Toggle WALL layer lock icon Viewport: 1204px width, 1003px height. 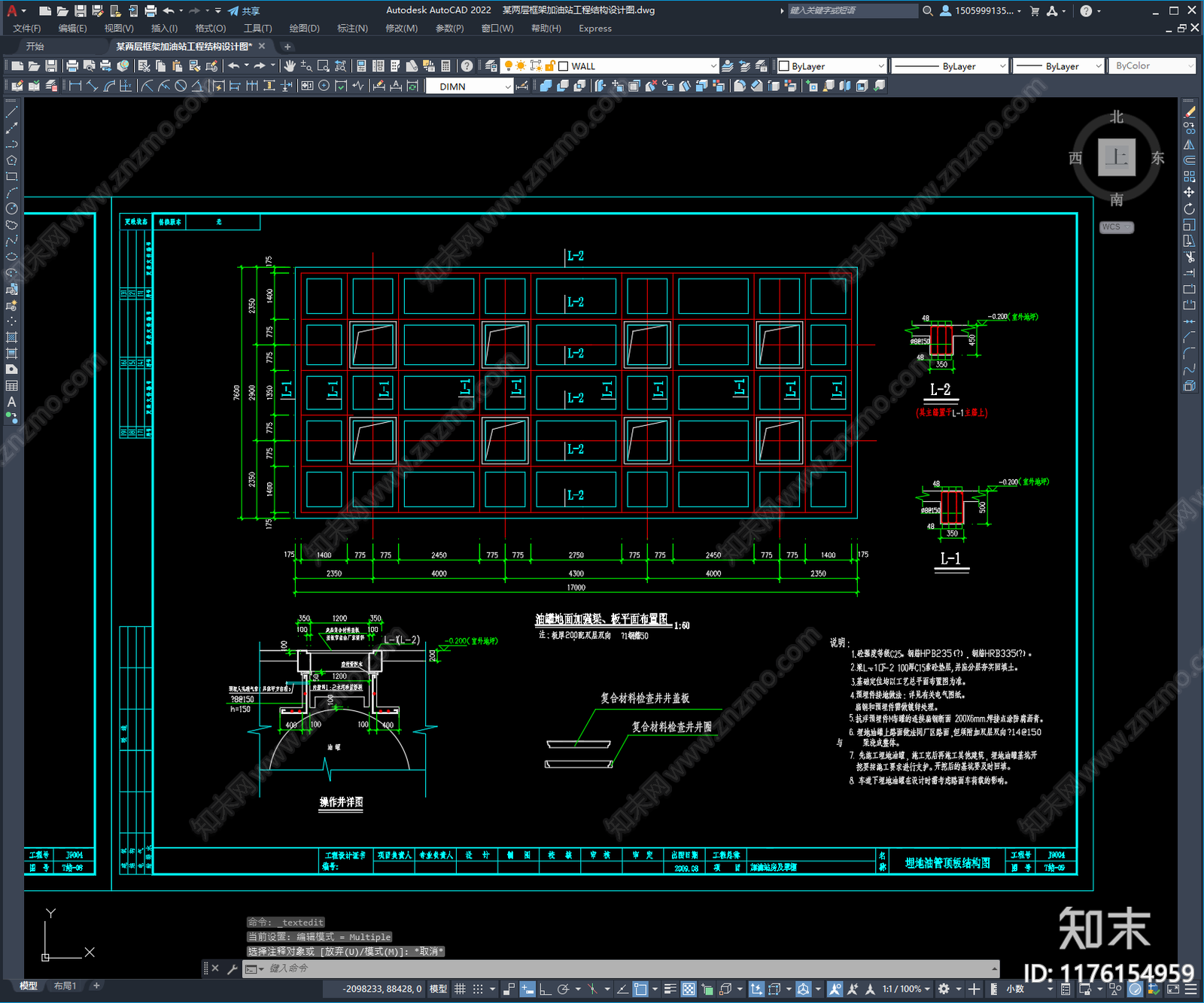[x=549, y=66]
